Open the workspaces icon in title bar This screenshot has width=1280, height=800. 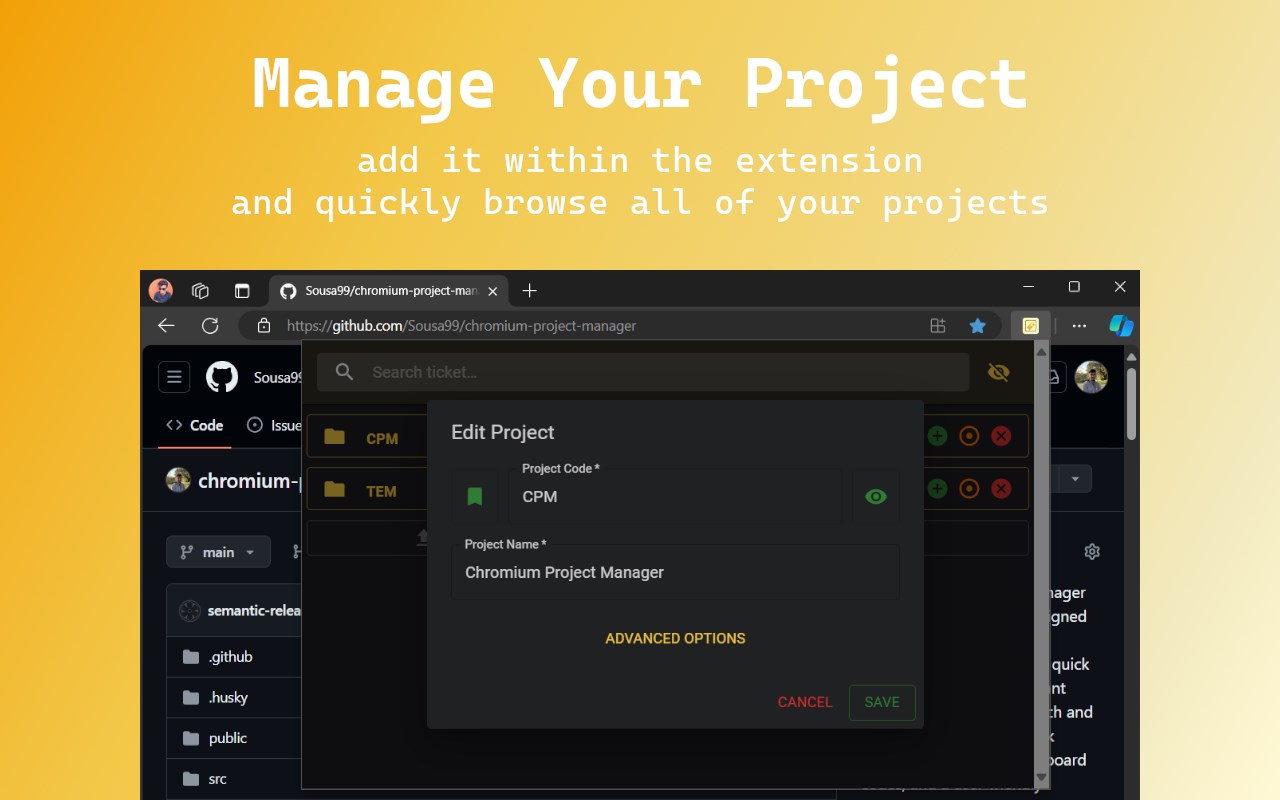200,291
